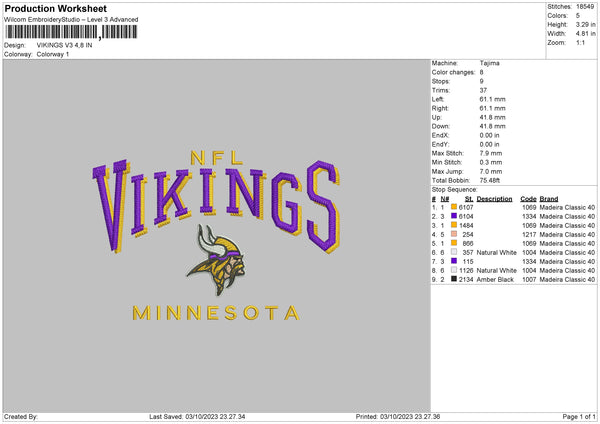Select the design name 'VIKINGS V3 4,8 IN'
The image size is (600, 424).
[x=64, y=45]
